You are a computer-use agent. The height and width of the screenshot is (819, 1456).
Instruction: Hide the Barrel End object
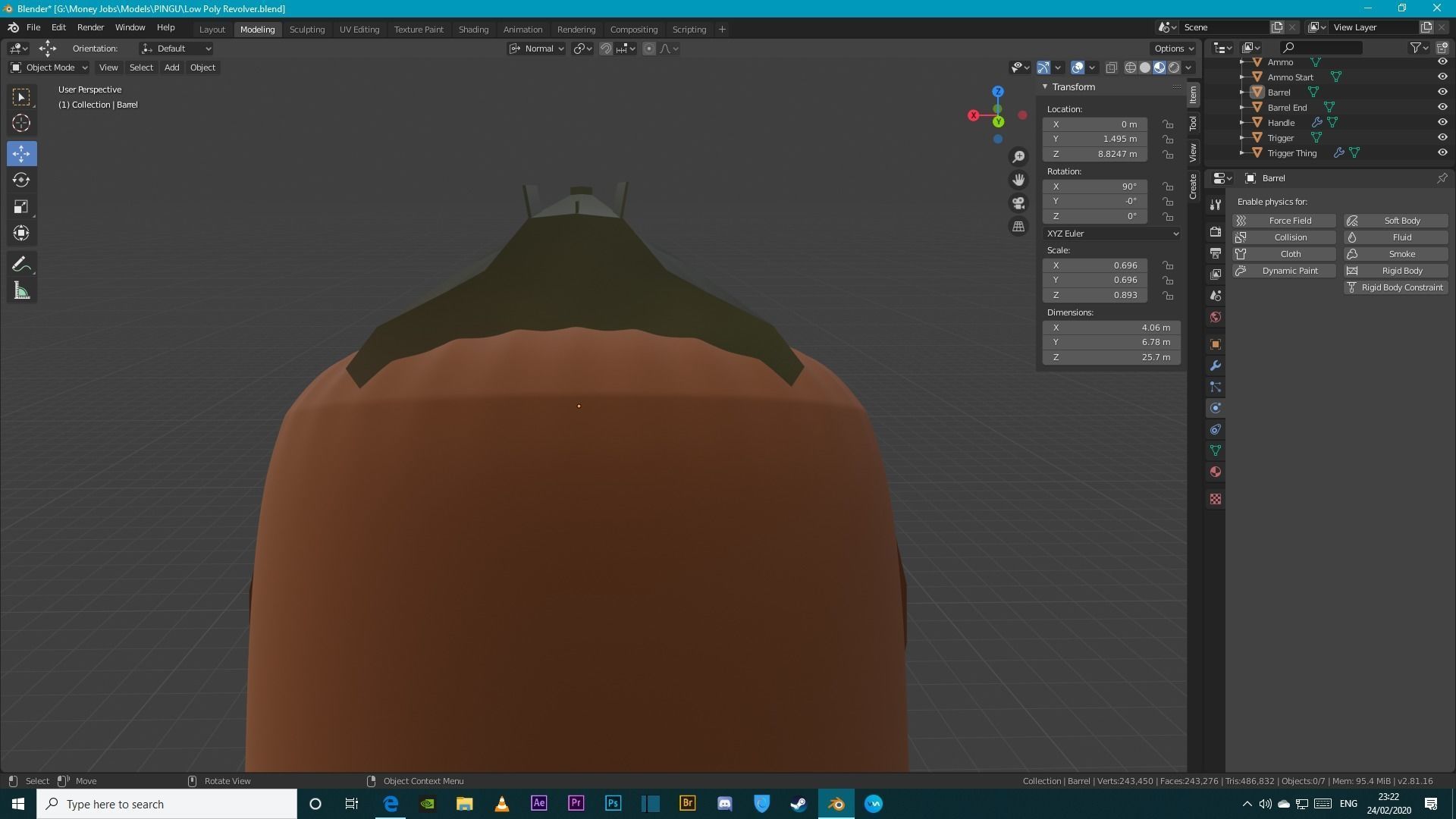1442,107
